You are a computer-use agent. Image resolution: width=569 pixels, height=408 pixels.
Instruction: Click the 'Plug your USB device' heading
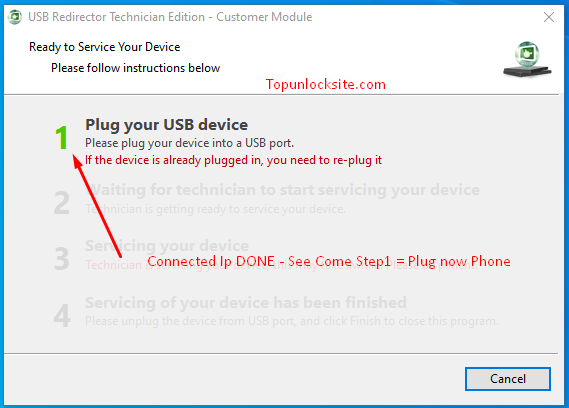pyautogui.click(x=167, y=125)
